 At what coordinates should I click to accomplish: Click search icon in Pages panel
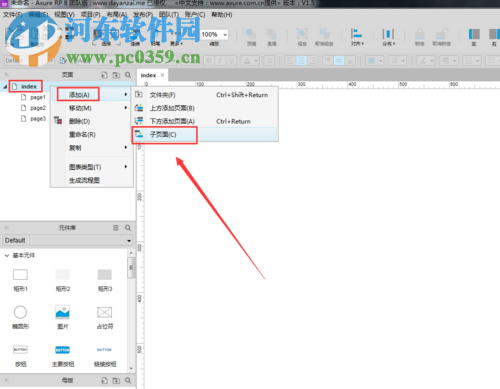[128, 75]
